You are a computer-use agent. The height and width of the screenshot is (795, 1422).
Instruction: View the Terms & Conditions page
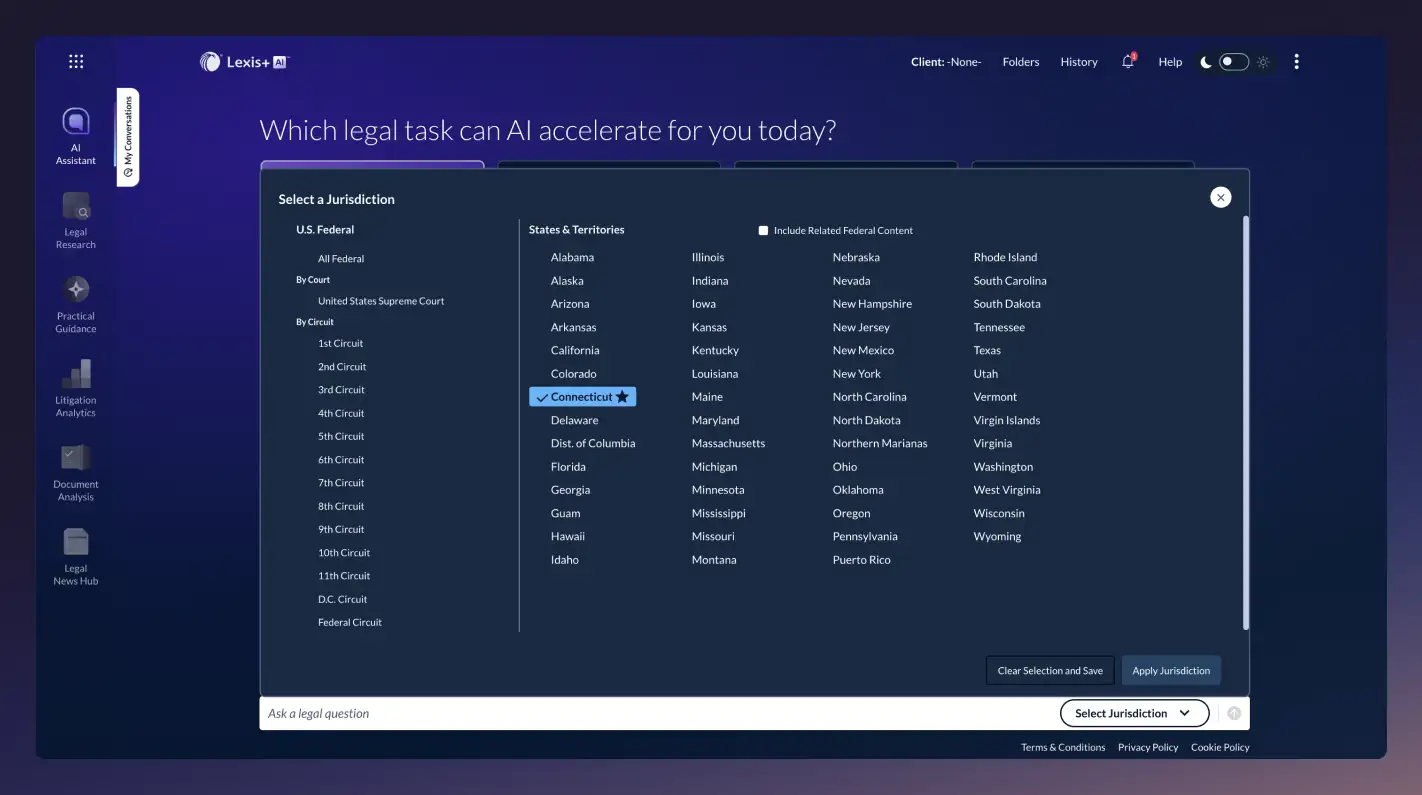1062,747
